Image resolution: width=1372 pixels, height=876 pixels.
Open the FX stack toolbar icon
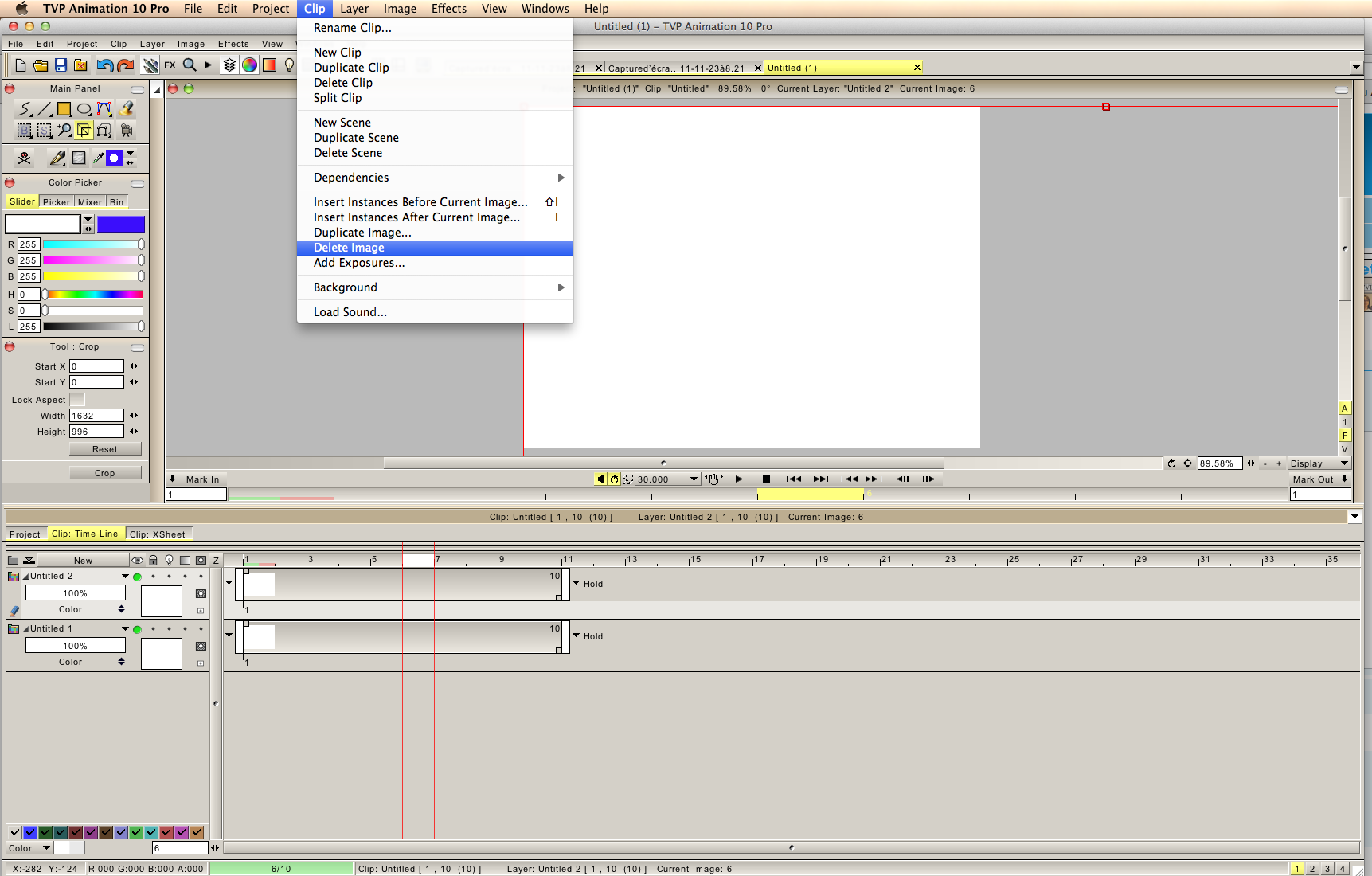coord(170,65)
